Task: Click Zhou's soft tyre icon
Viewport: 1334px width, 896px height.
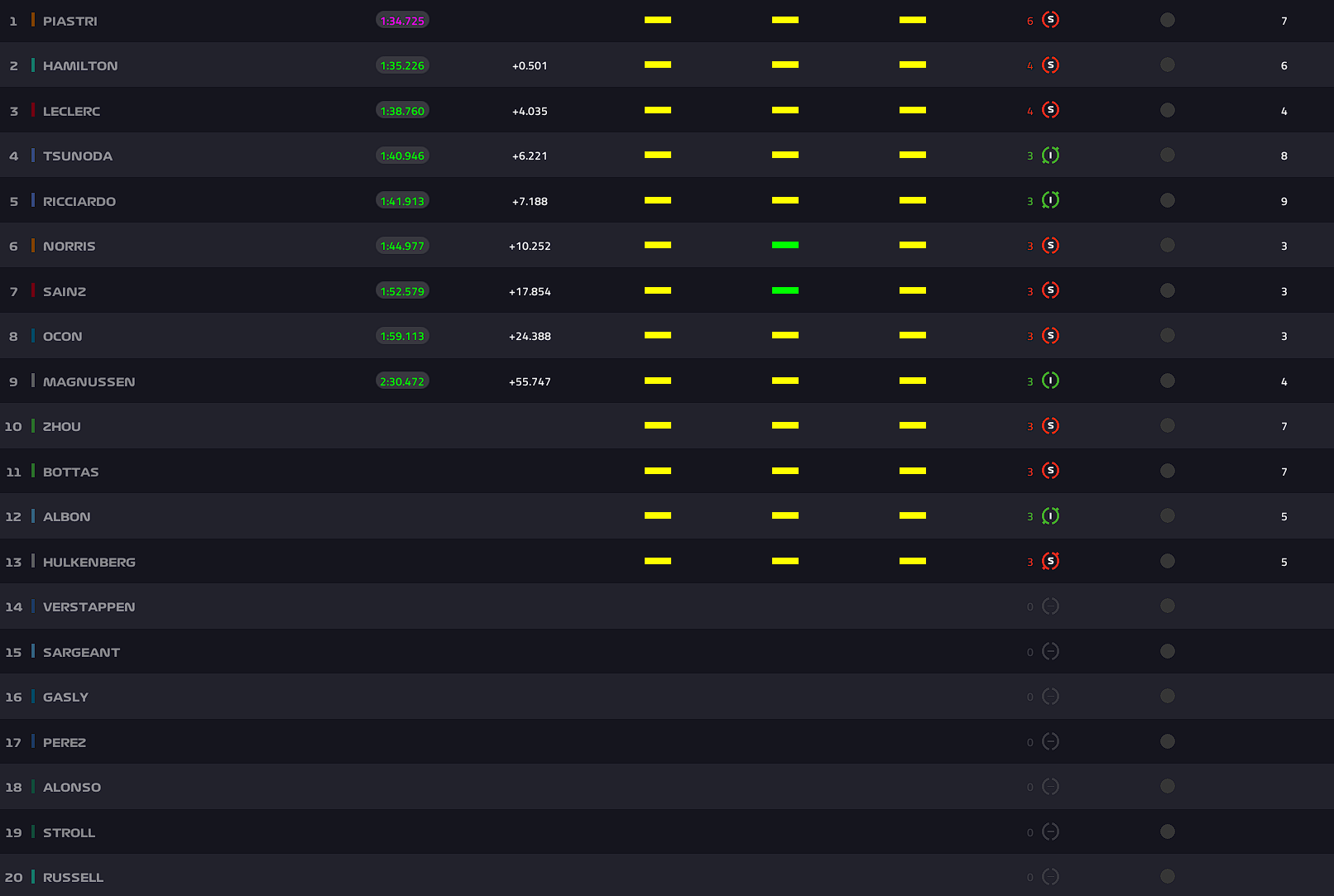Action: [1050, 425]
